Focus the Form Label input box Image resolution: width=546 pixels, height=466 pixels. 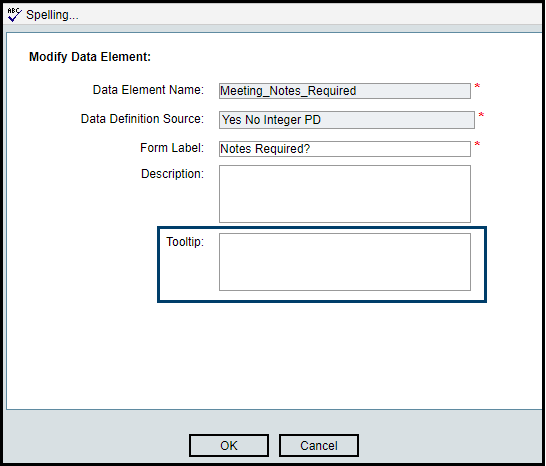(x=345, y=149)
